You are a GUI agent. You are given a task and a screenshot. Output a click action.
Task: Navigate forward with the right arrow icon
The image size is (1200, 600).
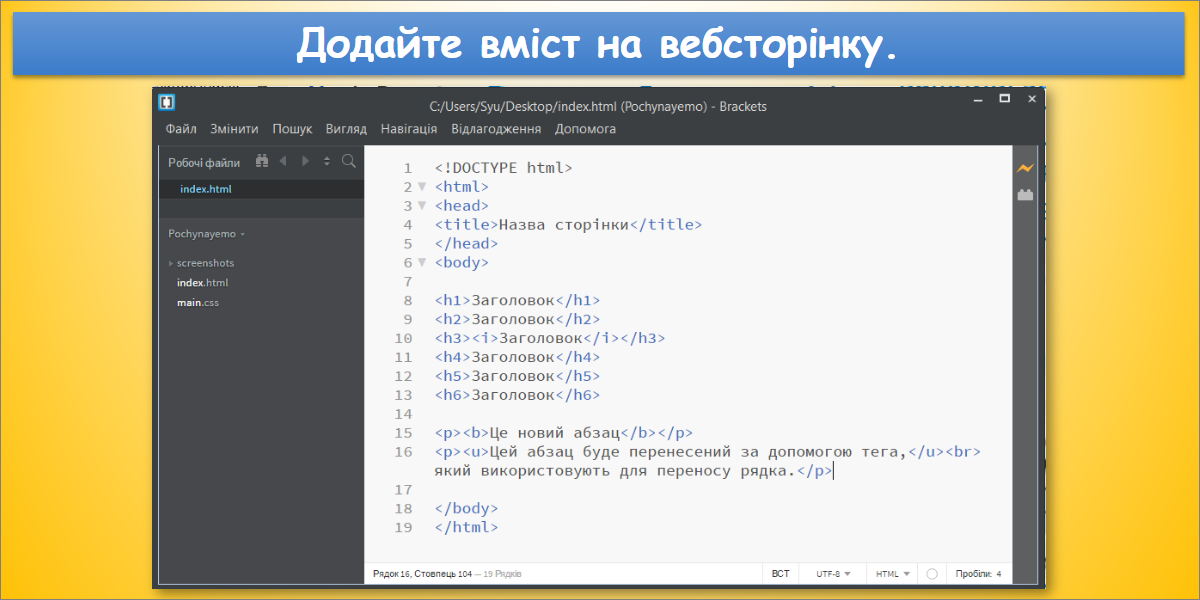coord(305,161)
